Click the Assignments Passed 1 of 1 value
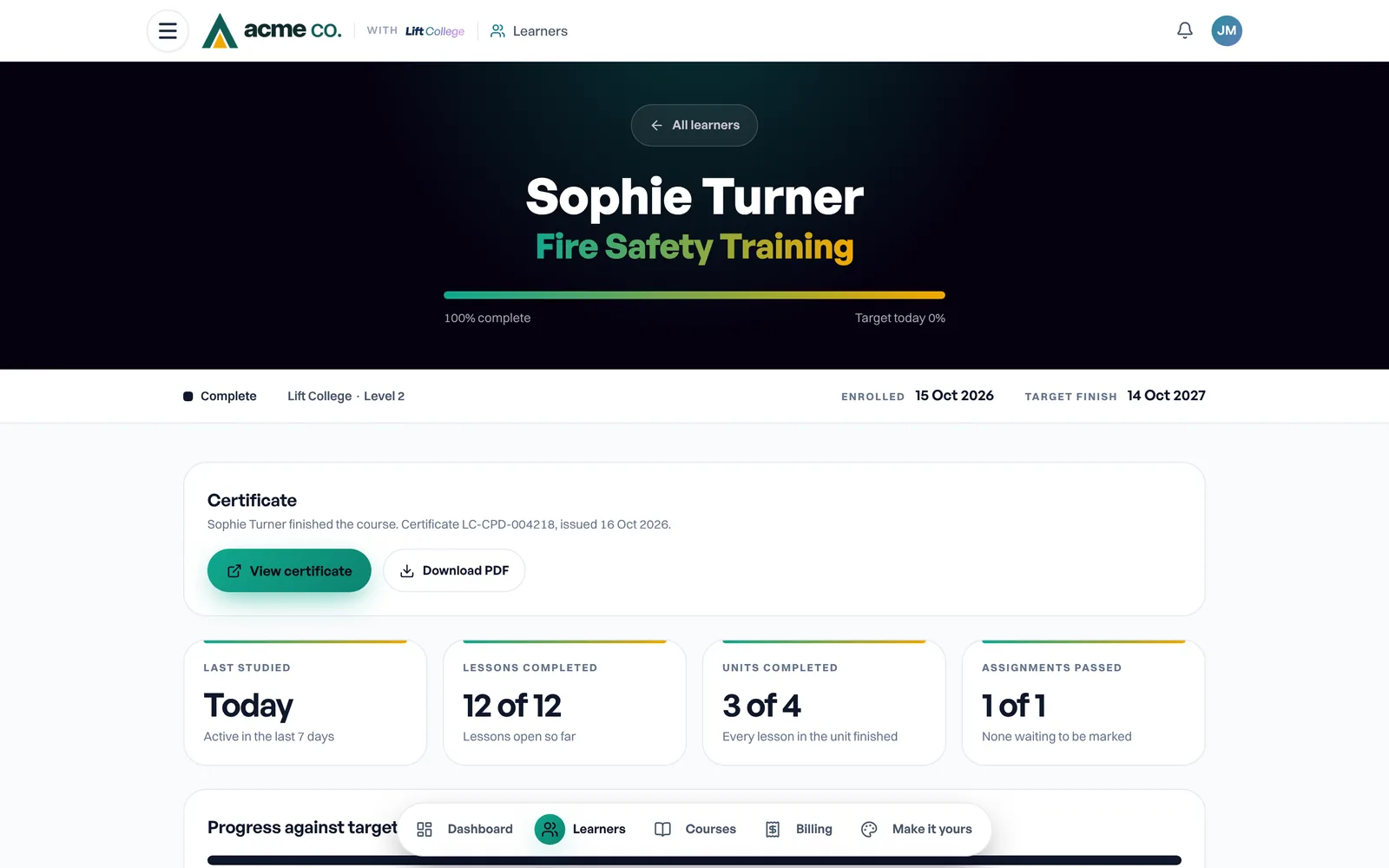 pyautogui.click(x=1014, y=706)
